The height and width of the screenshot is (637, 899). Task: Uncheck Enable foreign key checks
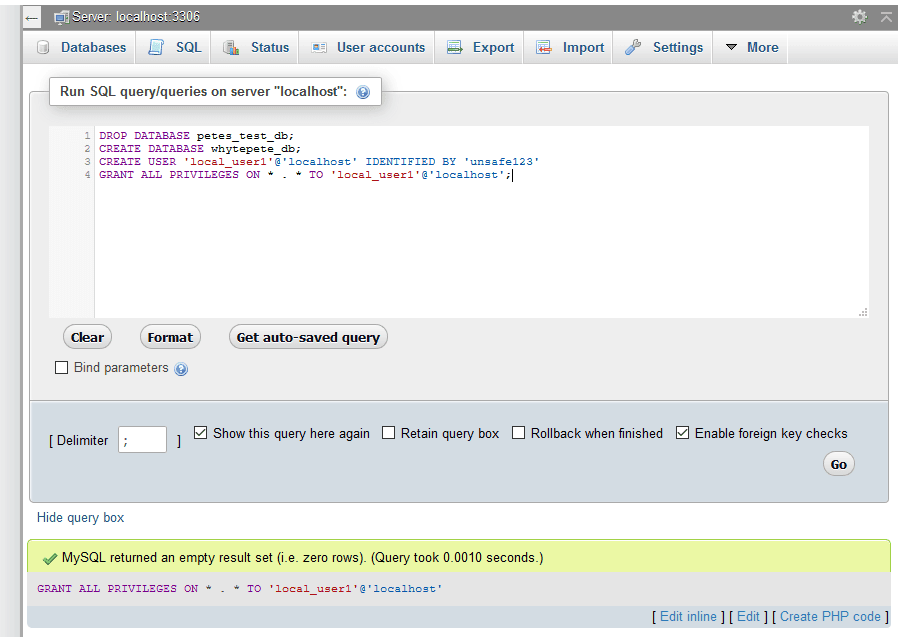point(682,433)
